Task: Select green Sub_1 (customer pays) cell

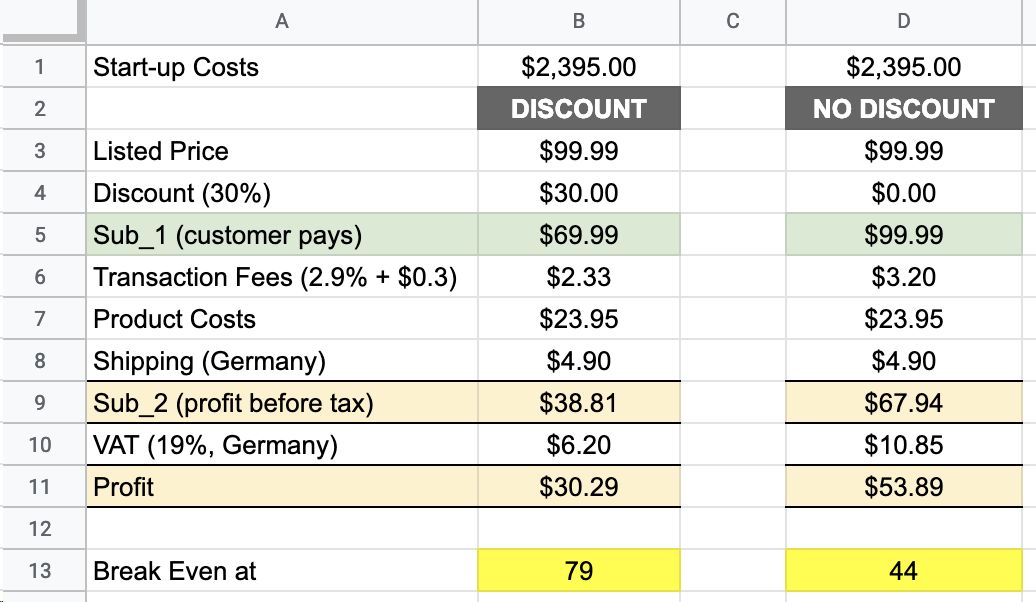Action: click(x=281, y=235)
